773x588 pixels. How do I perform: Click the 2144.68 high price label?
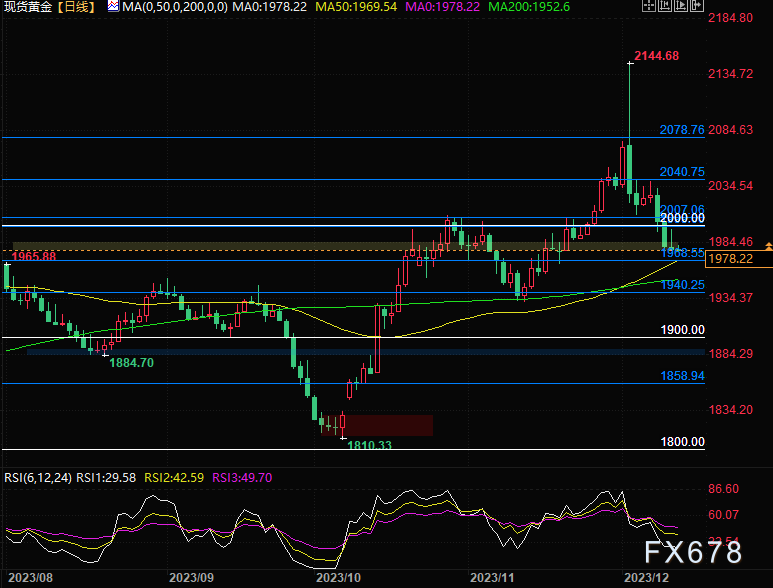(x=657, y=55)
